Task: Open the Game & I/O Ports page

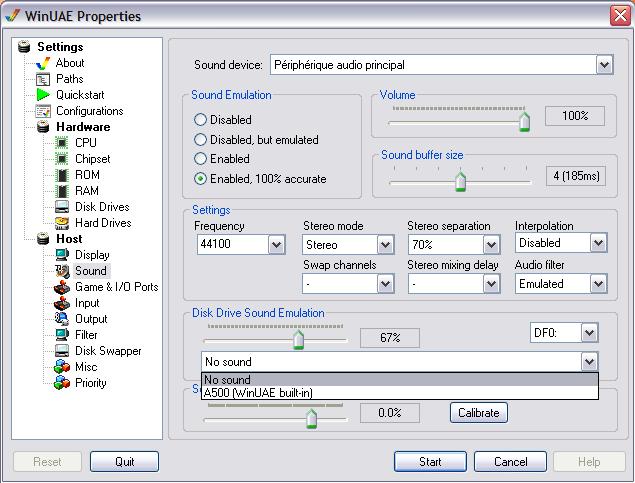Action: coord(117,287)
